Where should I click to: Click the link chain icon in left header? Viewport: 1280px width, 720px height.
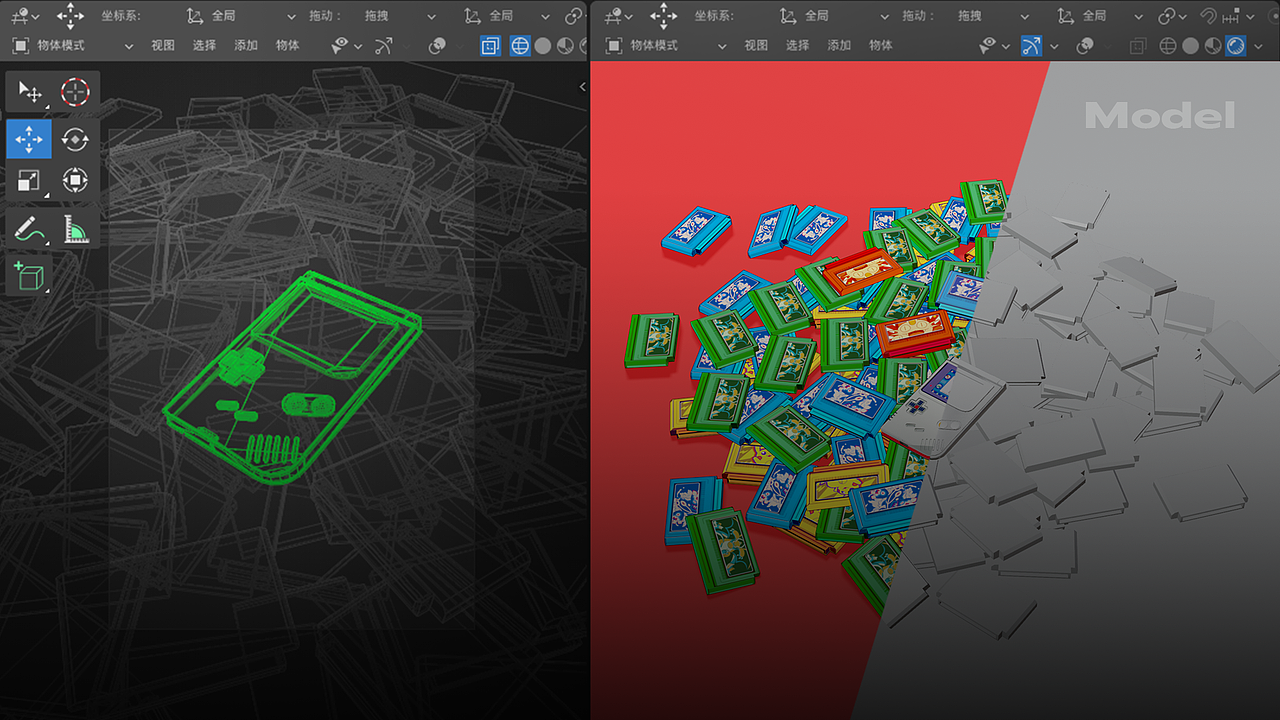pos(573,16)
